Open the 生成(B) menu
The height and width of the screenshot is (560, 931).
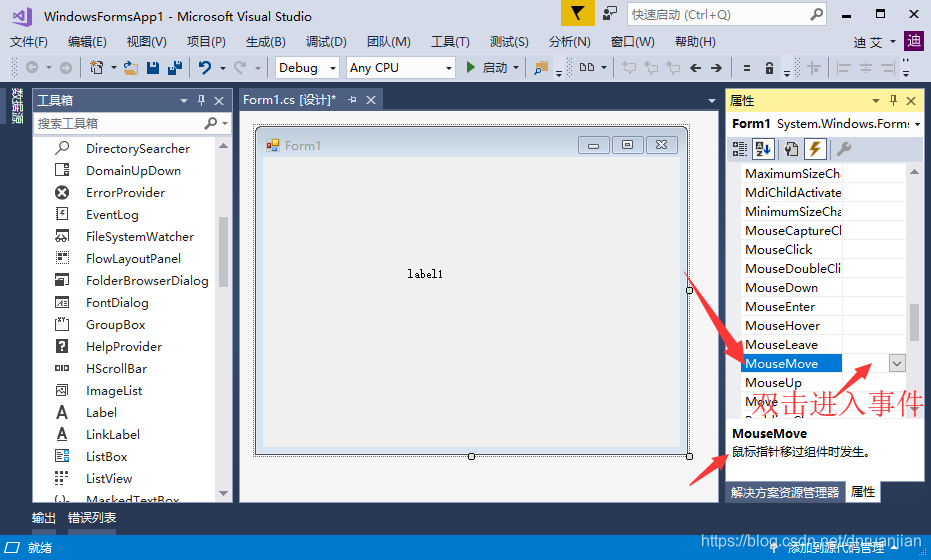pyautogui.click(x=265, y=42)
